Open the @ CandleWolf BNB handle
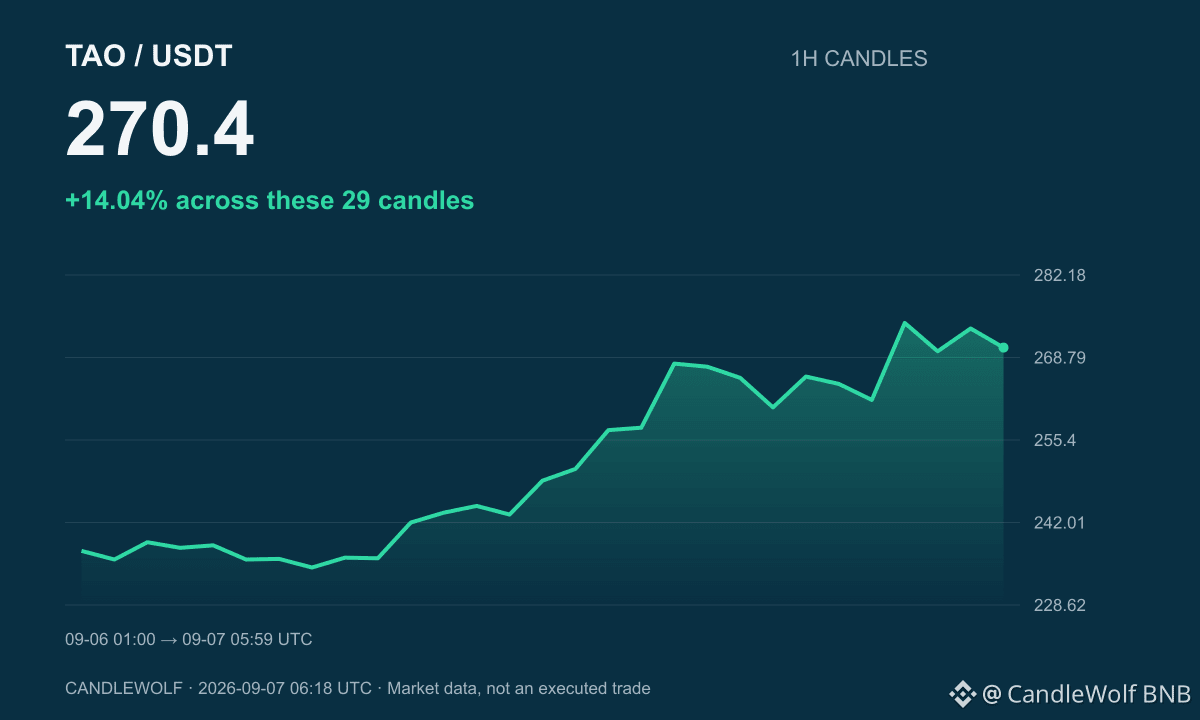The width and height of the screenshot is (1200, 720). [1086, 693]
